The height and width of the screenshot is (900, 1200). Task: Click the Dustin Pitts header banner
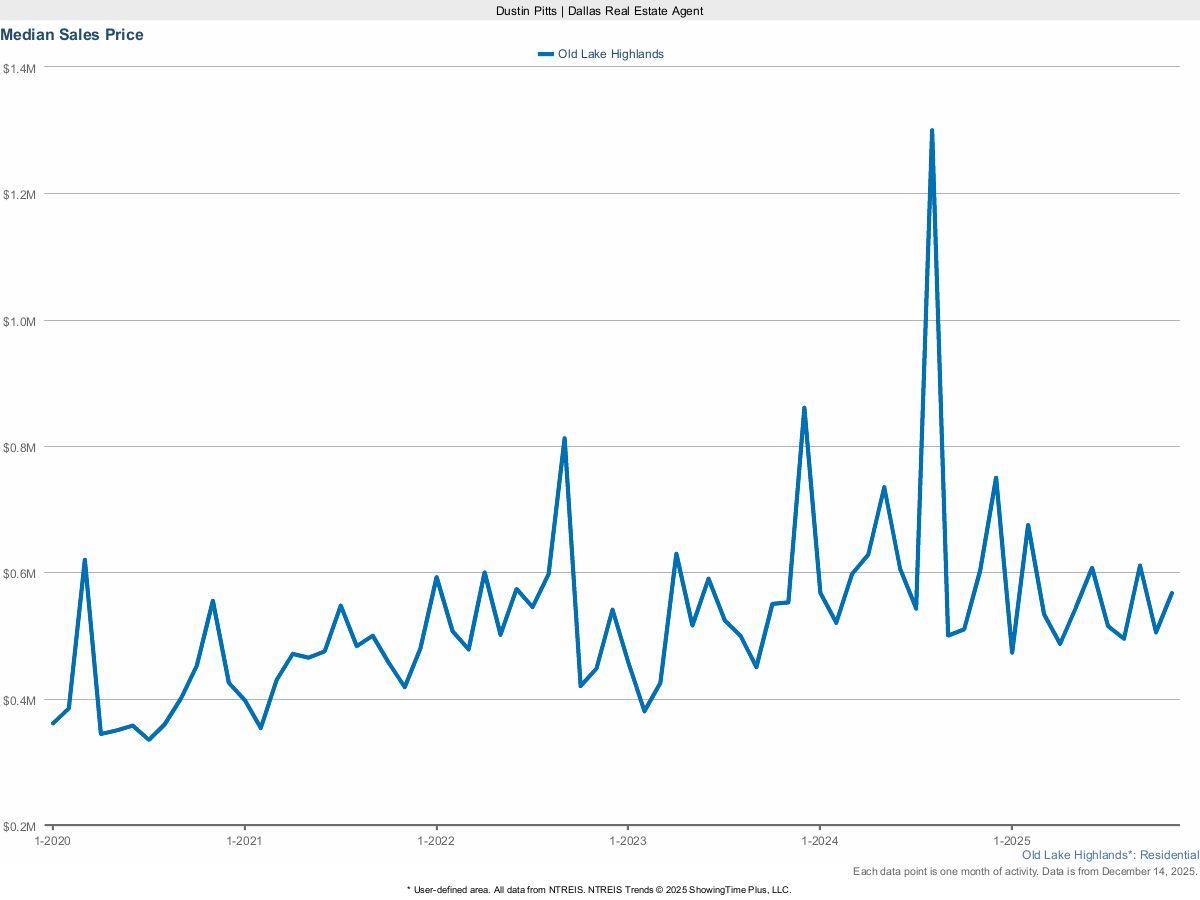click(598, 11)
